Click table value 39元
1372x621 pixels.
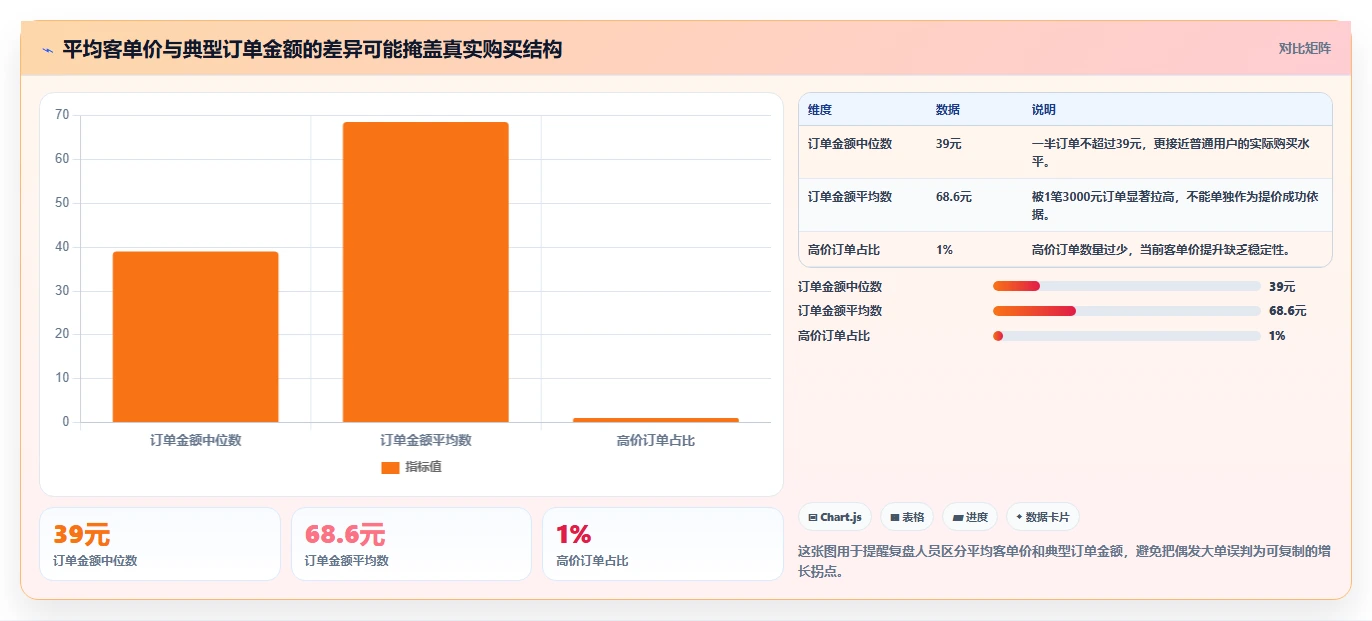pos(949,144)
